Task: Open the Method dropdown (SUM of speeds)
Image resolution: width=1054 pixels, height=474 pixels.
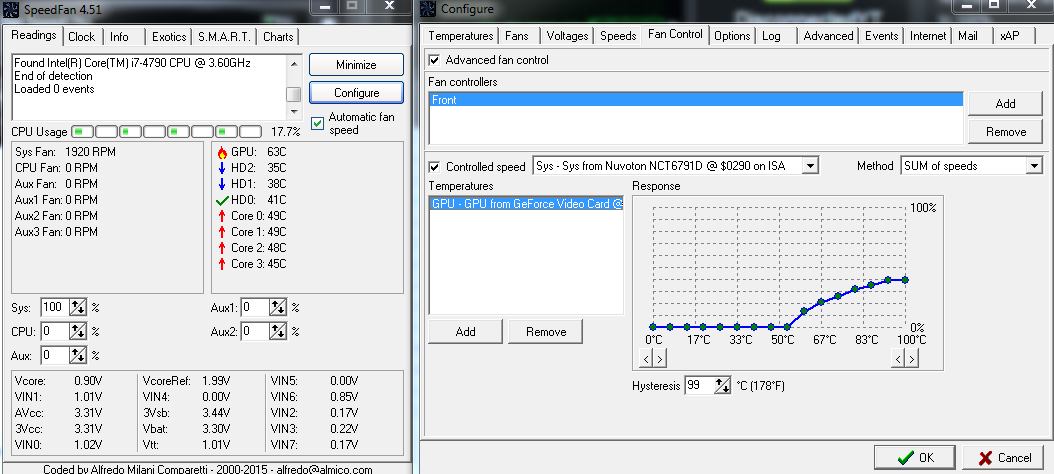Action: pos(1034,165)
